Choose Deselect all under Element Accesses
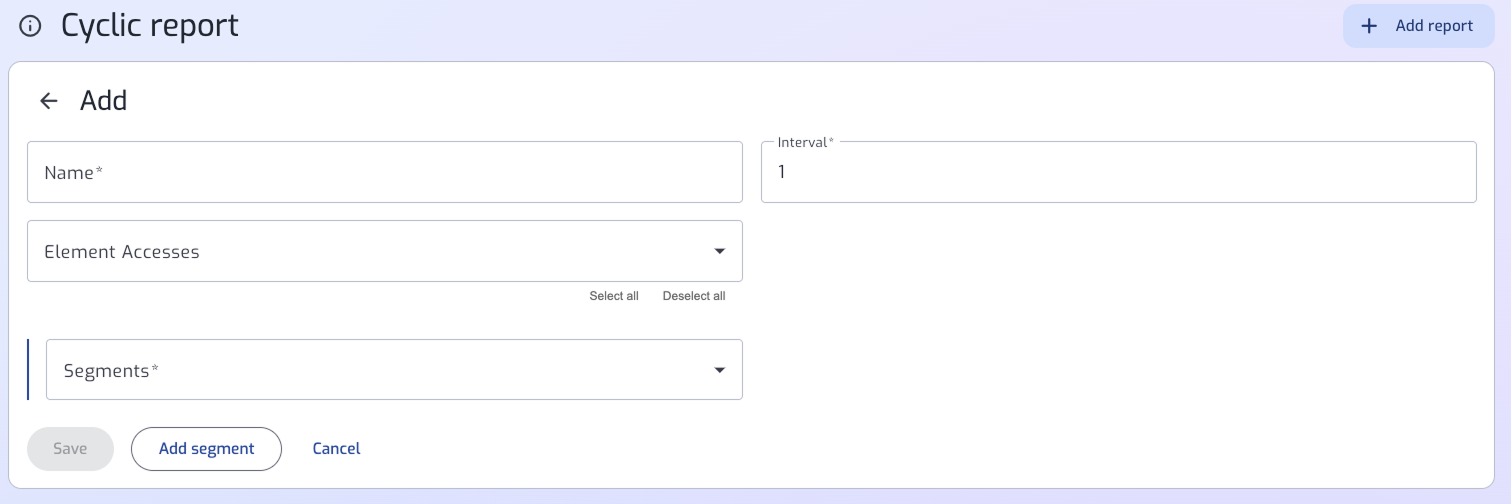Viewport: 1511px width, 504px height. tap(694, 296)
